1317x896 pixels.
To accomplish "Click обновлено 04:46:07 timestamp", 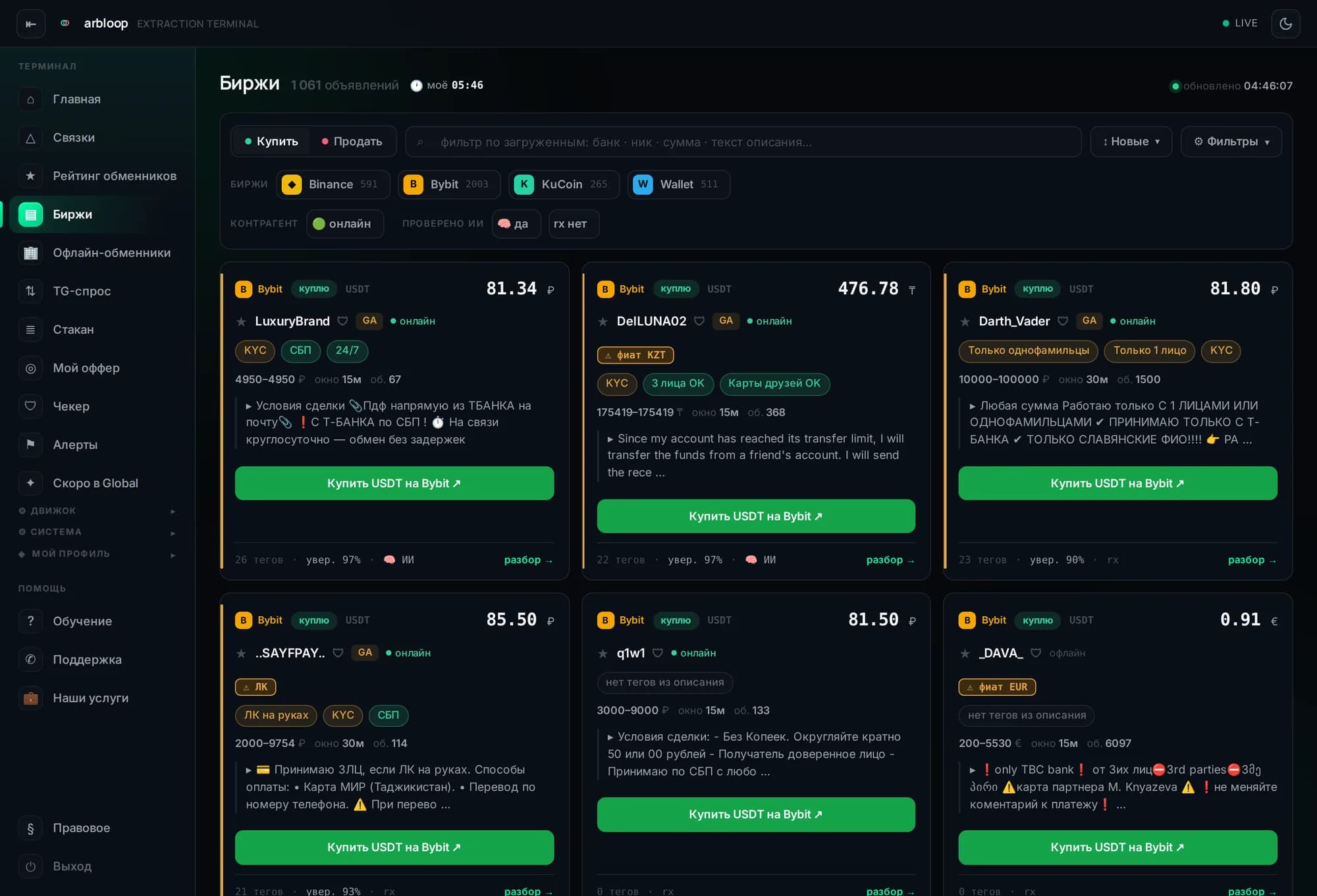I will (1231, 86).
